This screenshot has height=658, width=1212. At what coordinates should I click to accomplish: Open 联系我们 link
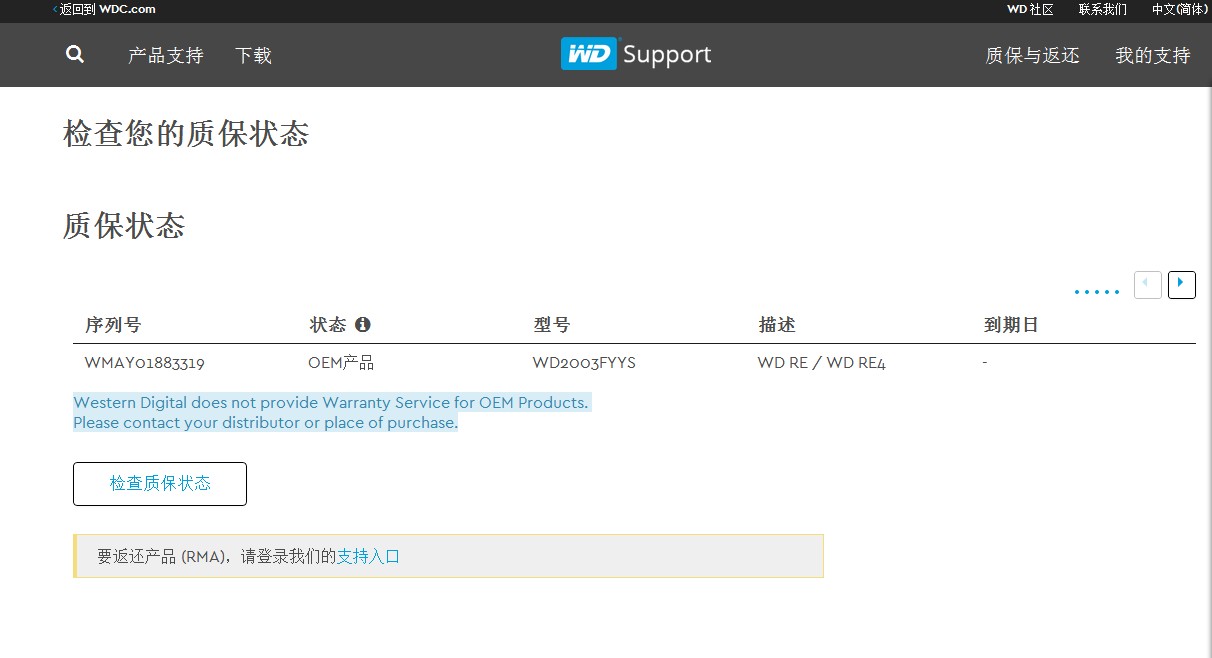coord(1102,9)
